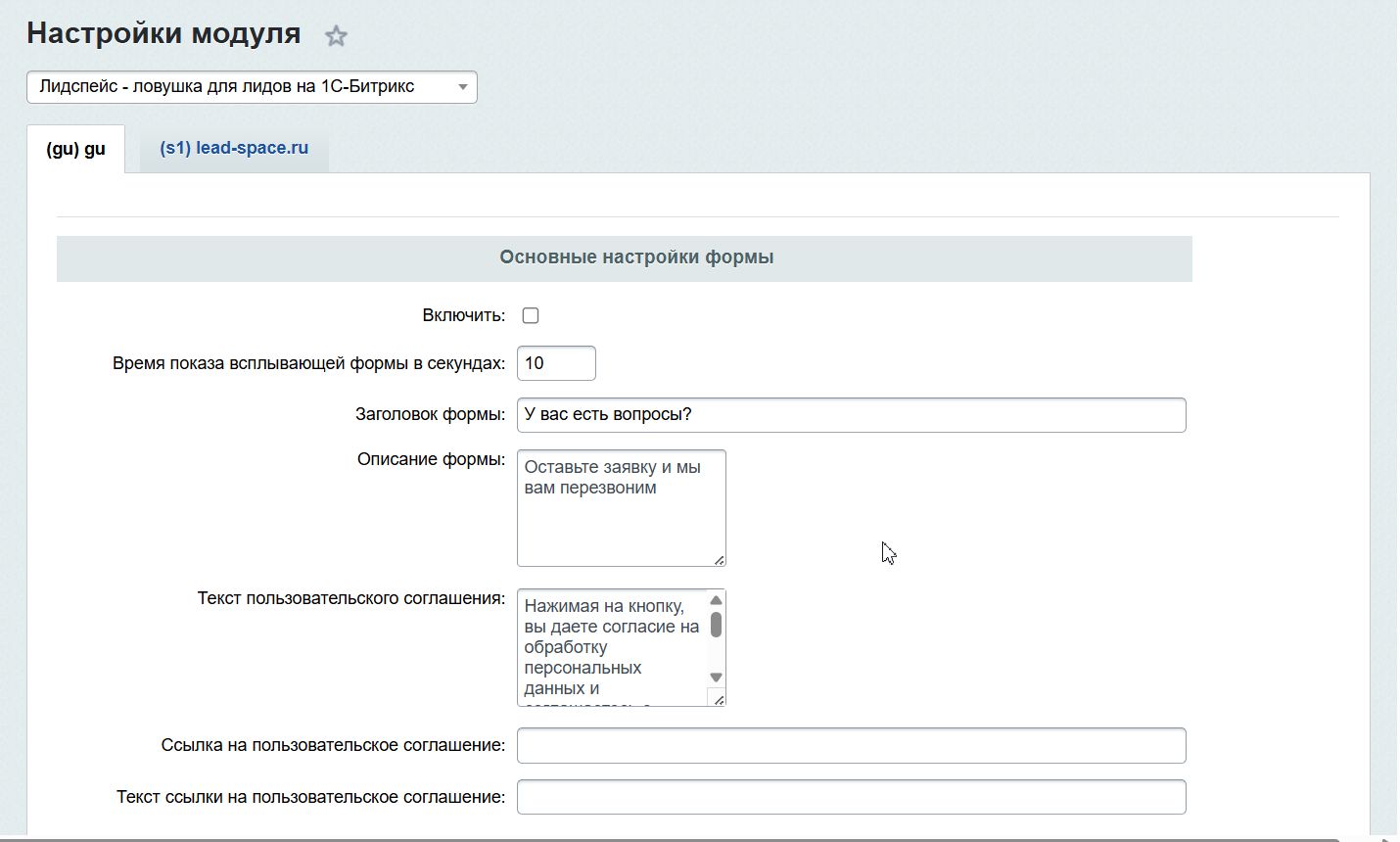Screen dimensions: 1400x842
Task: Click inside the user agreement text area
Action: point(611,647)
